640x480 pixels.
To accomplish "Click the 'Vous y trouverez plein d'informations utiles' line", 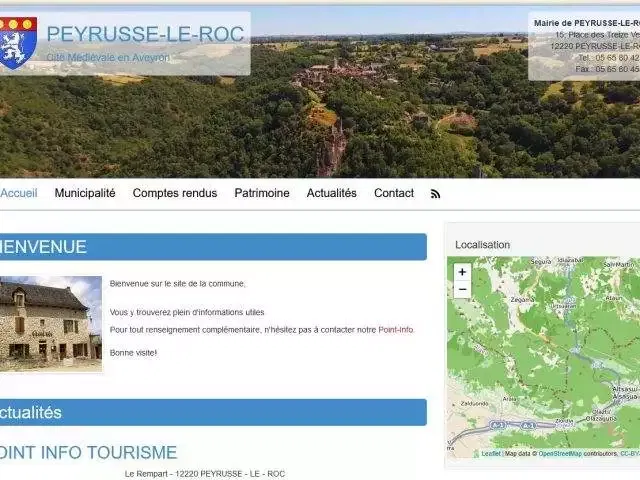I will coord(187,313).
